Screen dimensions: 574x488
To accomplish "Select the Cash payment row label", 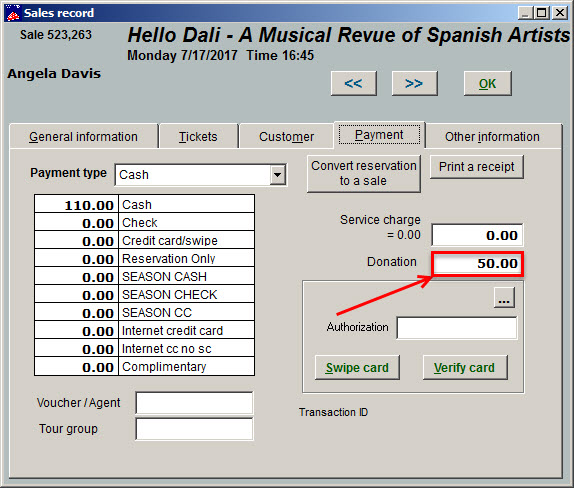I will click(187, 204).
